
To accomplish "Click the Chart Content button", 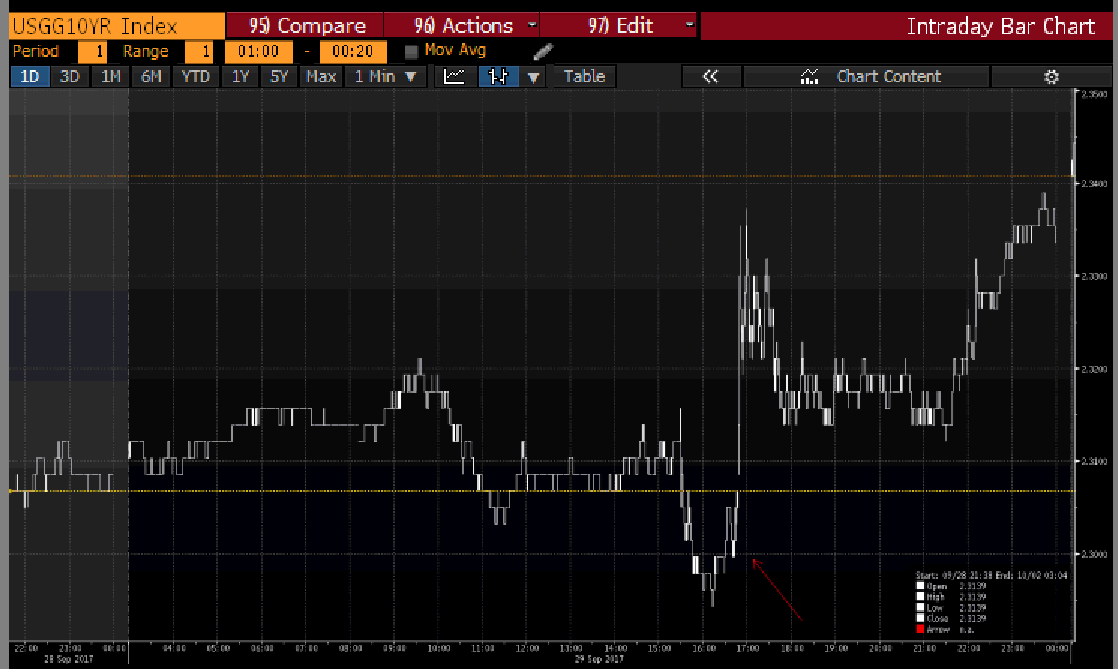I will [x=871, y=76].
